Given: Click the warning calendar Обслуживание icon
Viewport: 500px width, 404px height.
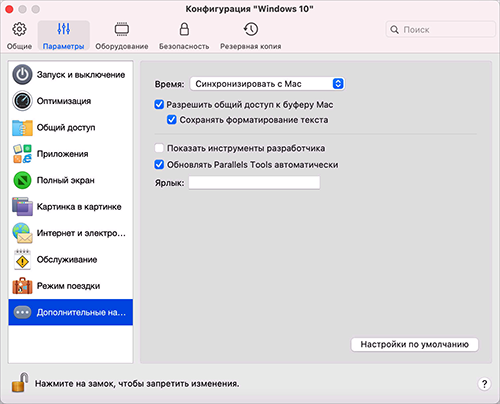Looking at the screenshot, I should point(22,260).
